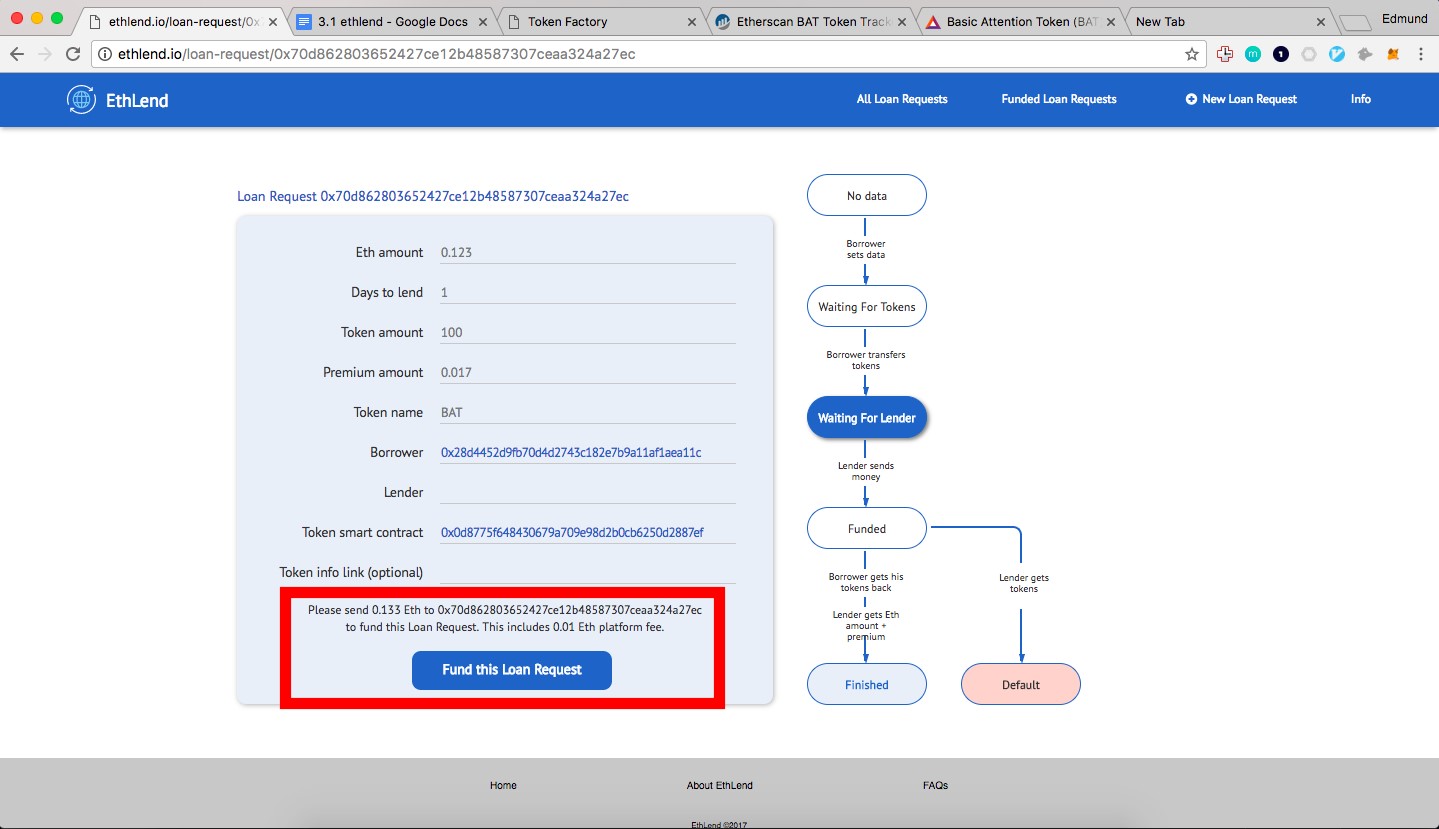Open the Loan Request 0x70d8… heading link

pos(433,196)
